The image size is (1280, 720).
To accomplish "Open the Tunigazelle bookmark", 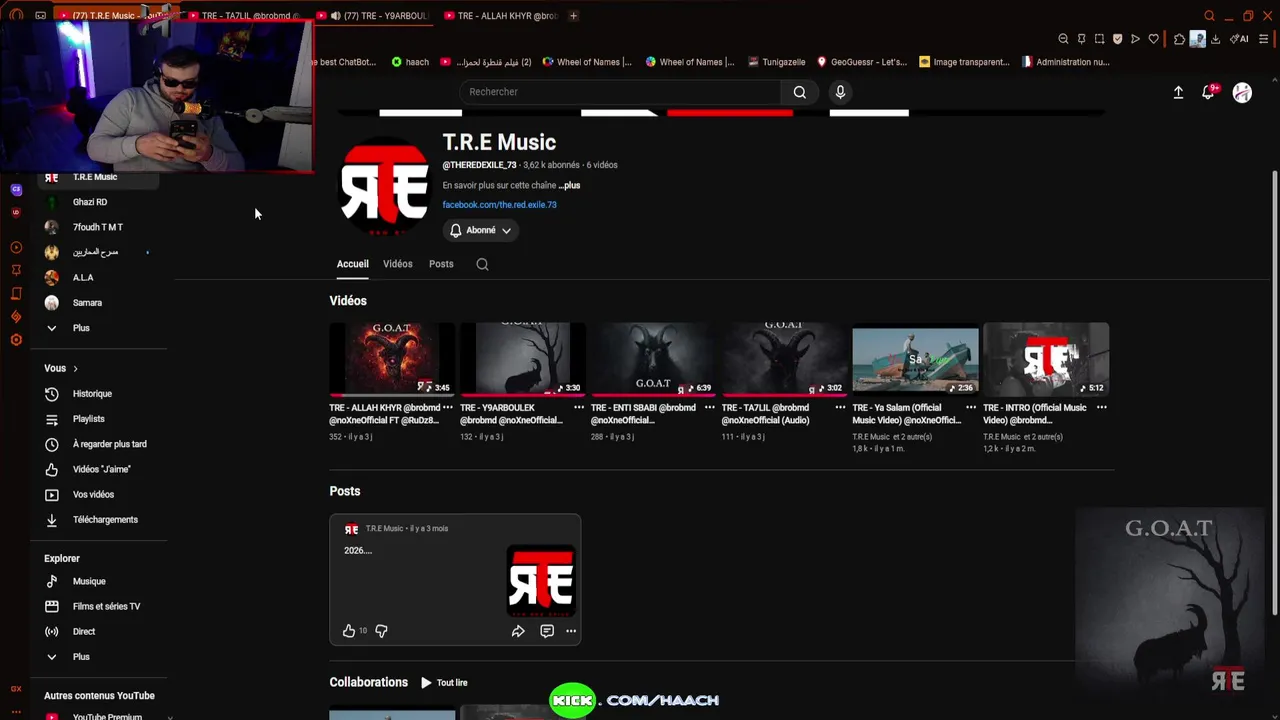I will (776, 62).
